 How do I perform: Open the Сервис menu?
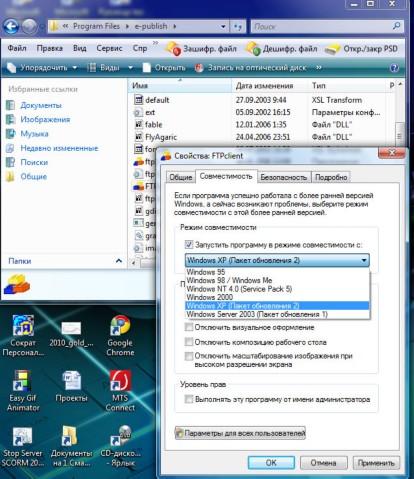(109, 49)
